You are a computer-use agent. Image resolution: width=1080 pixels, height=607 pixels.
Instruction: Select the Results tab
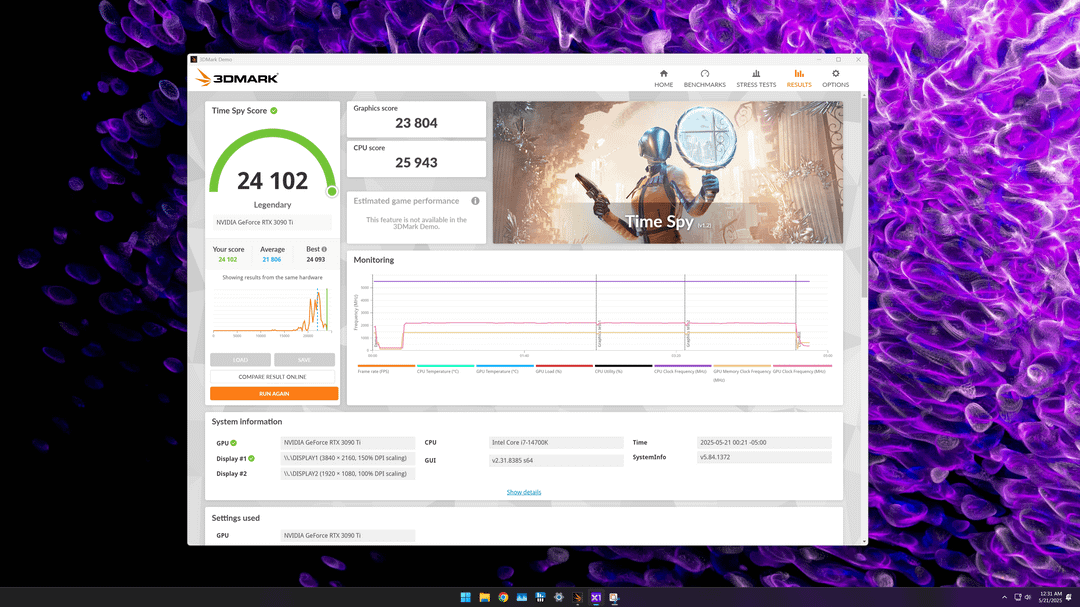[x=799, y=79]
